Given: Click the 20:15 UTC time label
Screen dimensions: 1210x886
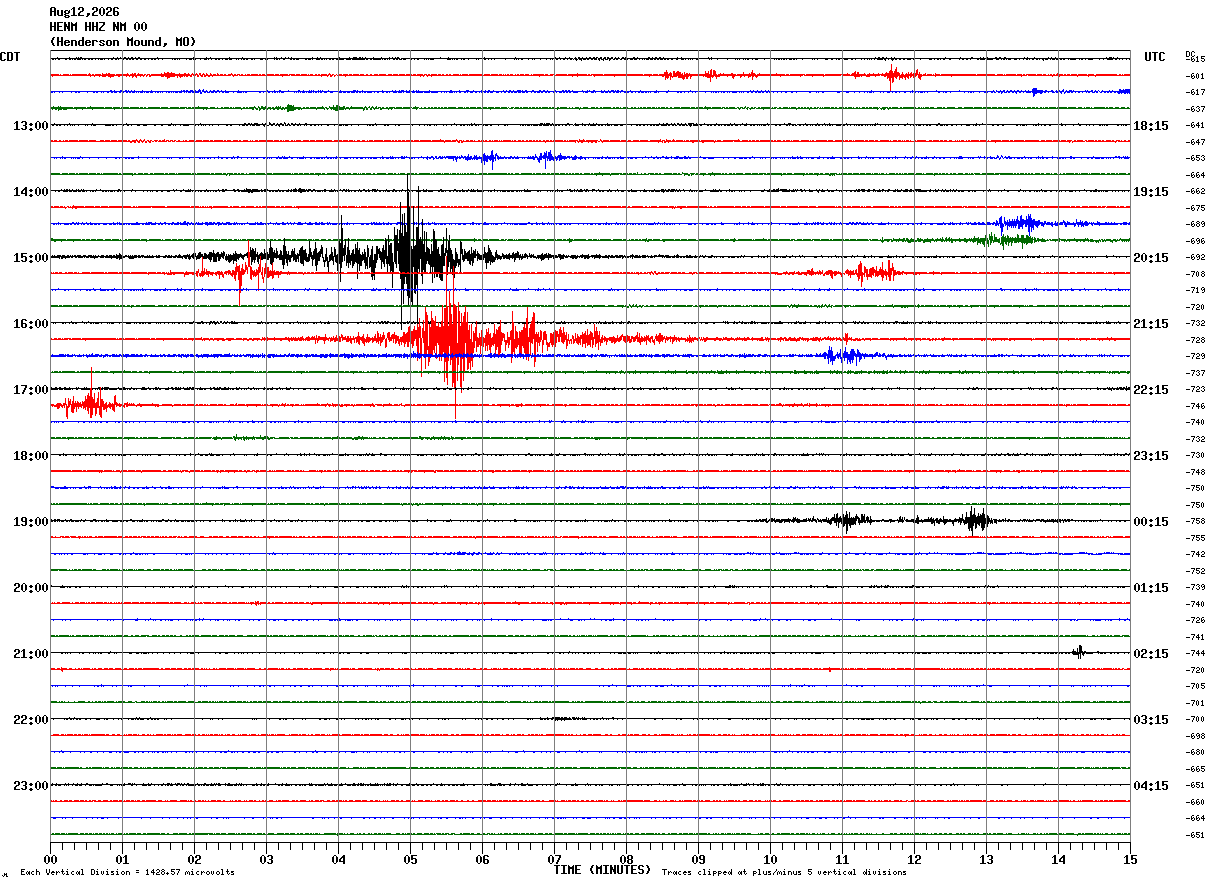Looking at the screenshot, I should tap(1151, 257).
